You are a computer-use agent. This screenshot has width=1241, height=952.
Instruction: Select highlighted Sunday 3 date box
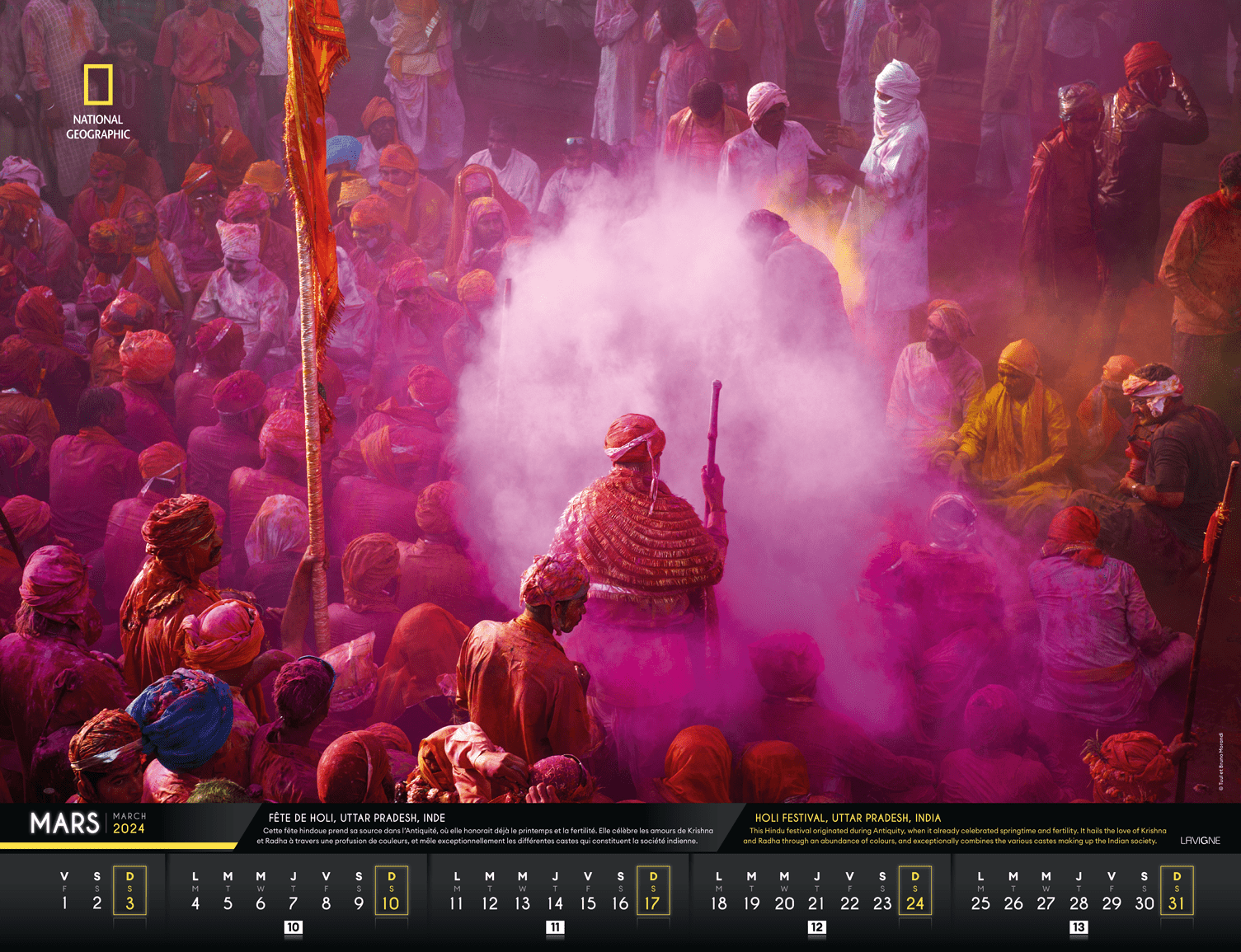(x=129, y=891)
